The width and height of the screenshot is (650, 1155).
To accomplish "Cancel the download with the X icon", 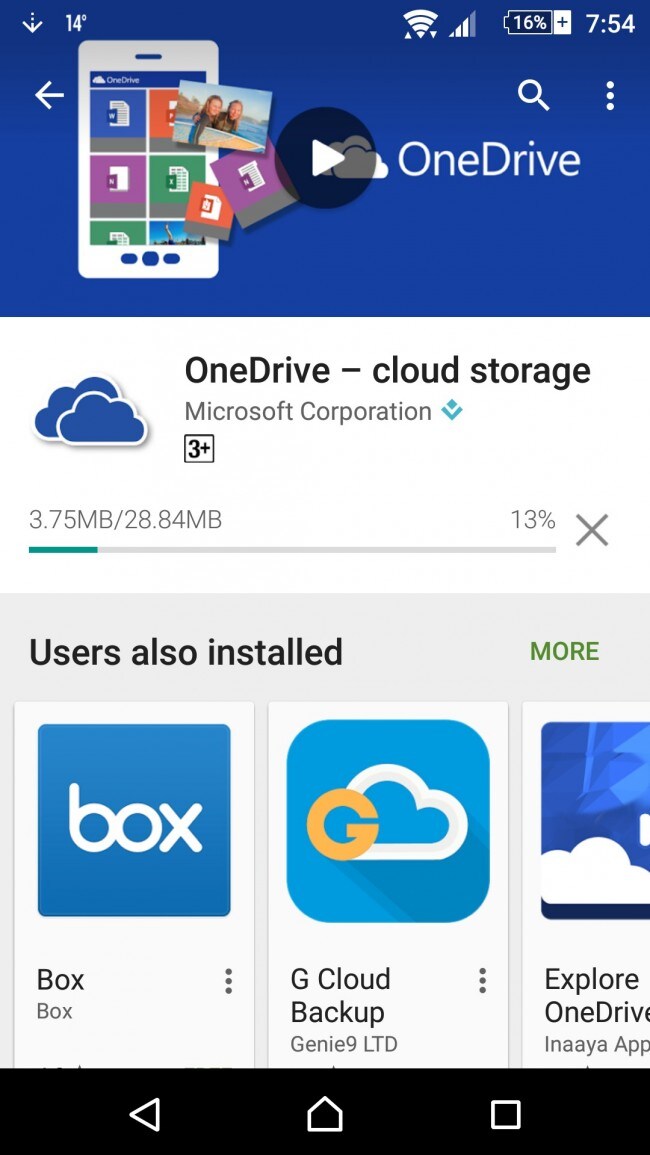I will point(592,530).
